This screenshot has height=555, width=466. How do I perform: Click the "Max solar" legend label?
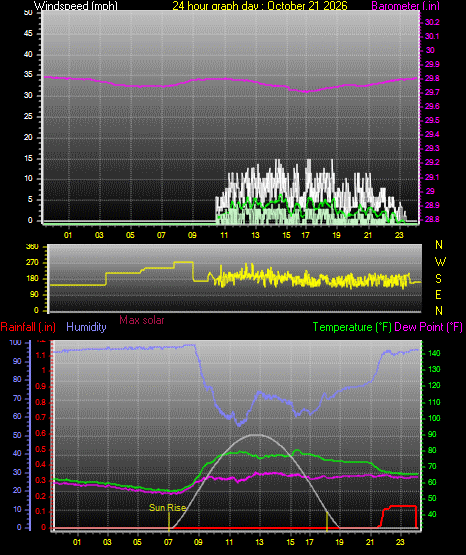point(142,320)
